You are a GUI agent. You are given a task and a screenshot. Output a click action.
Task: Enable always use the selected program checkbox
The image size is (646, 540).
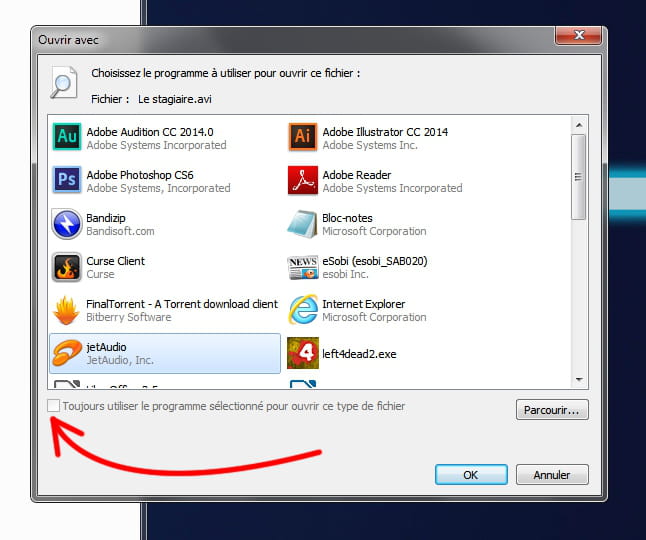(53, 405)
